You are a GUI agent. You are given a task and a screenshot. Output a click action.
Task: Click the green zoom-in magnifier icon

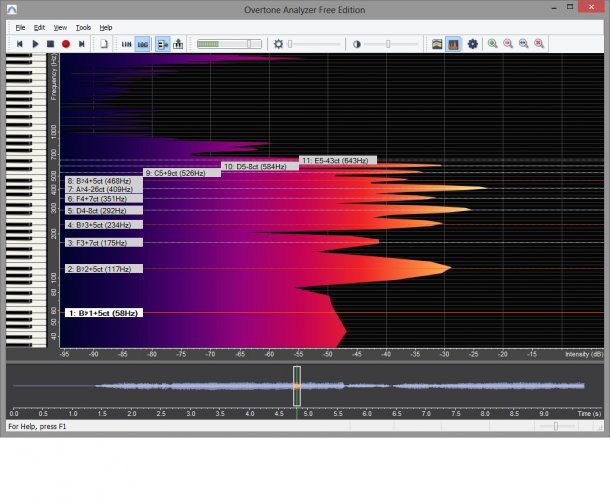coord(493,44)
